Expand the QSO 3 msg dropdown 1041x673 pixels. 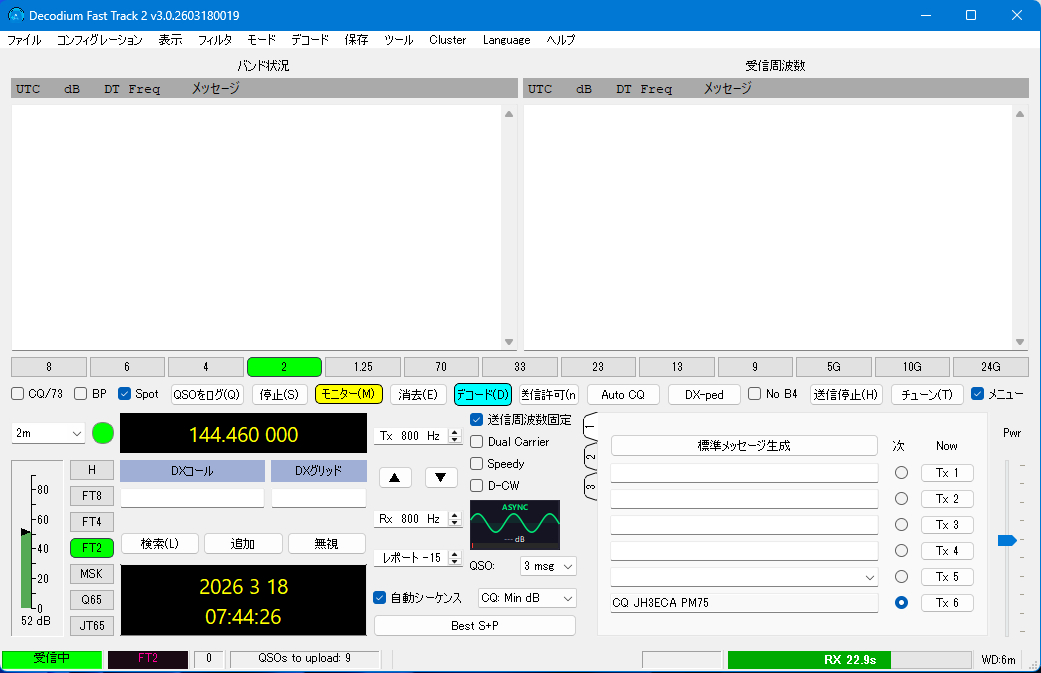[549, 566]
